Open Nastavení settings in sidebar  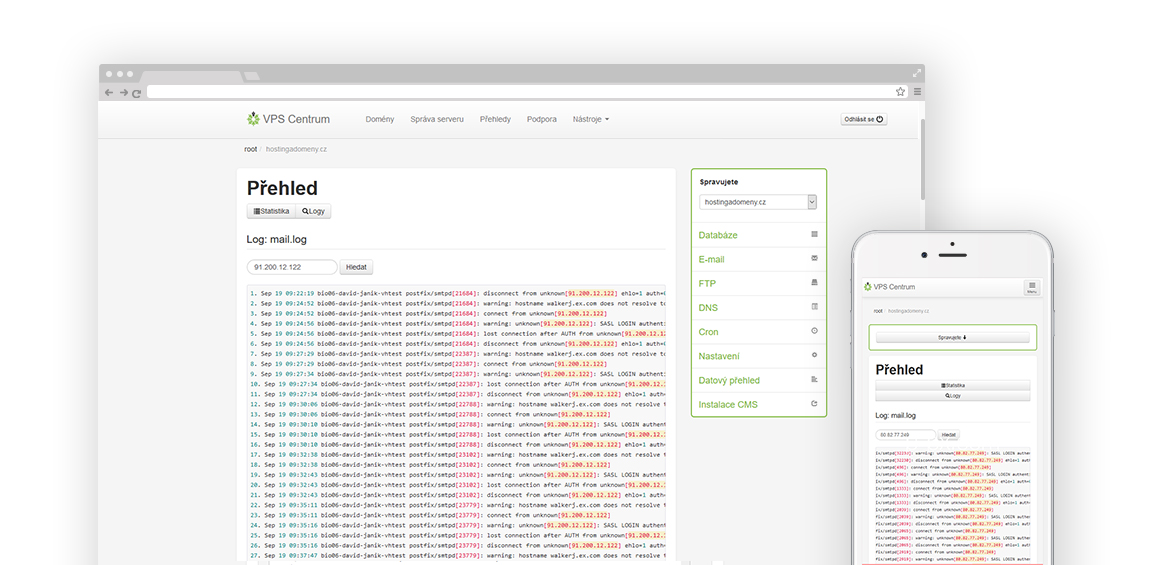(x=719, y=356)
